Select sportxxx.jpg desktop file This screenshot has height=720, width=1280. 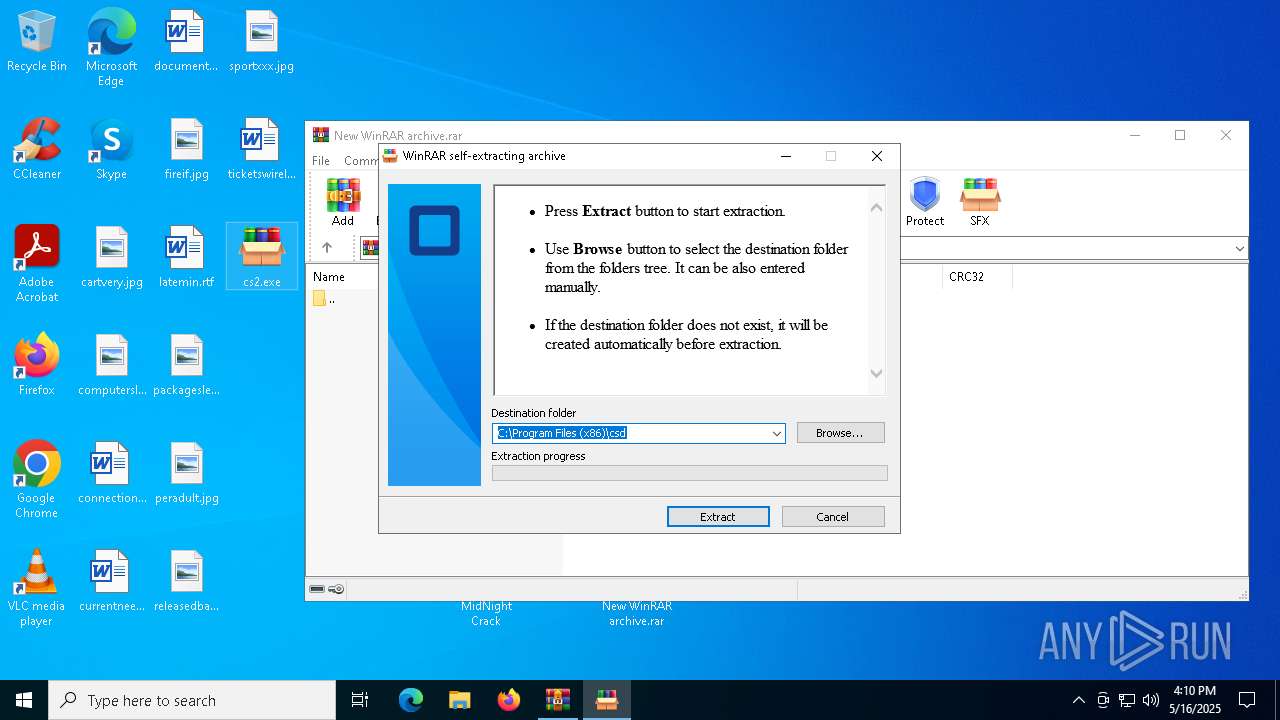click(261, 42)
